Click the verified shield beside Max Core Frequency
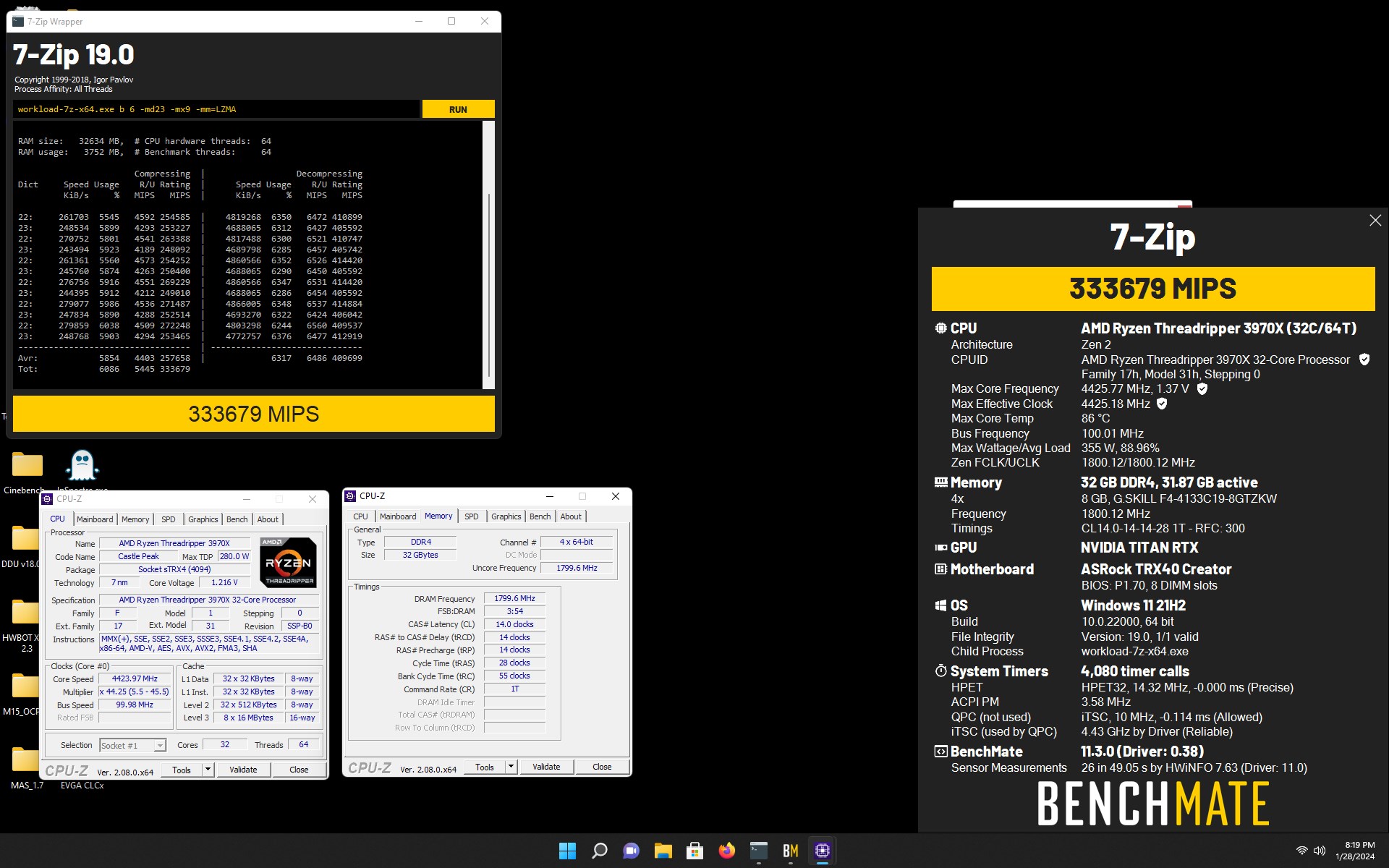The image size is (1389, 868). coord(1202,388)
